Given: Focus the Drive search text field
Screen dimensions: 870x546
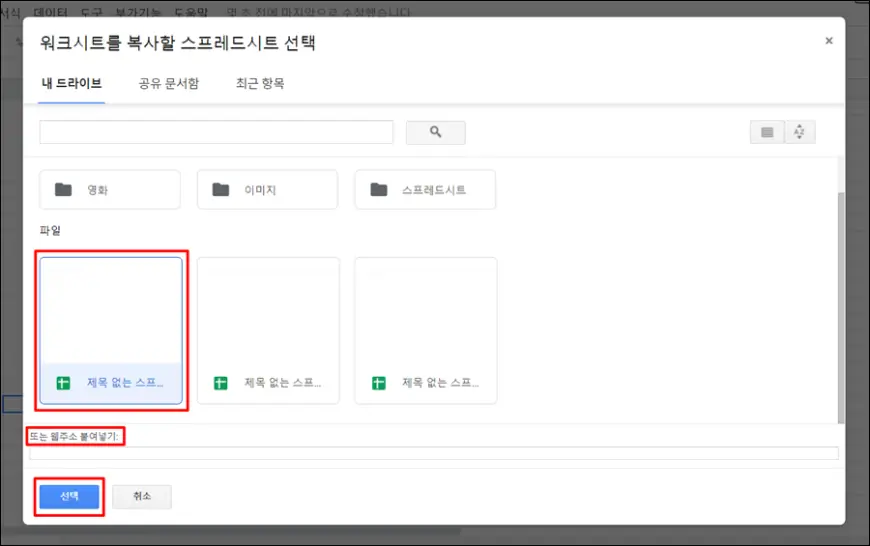Looking at the screenshot, I should (x=216, y=132).
